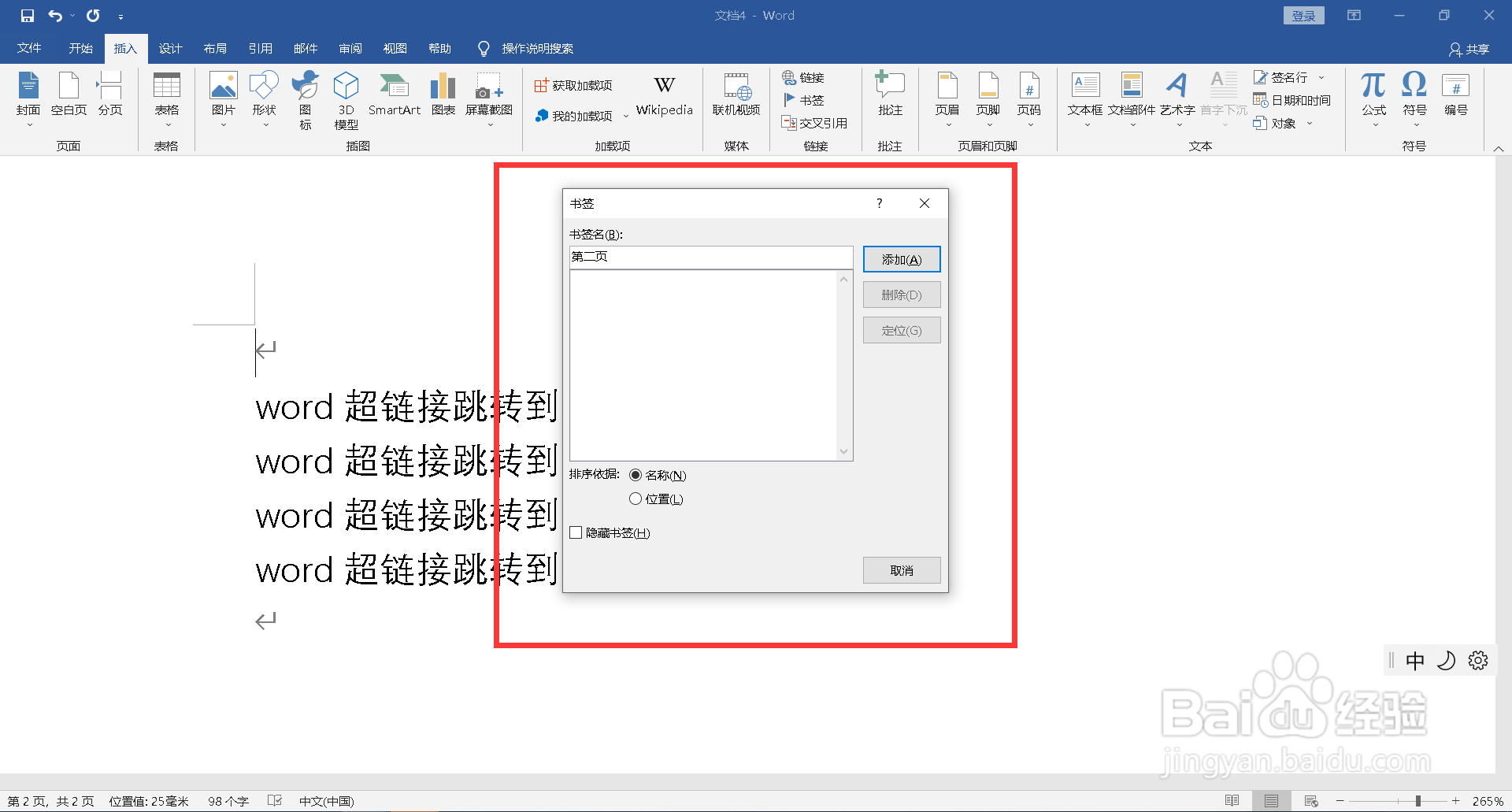
Task: Insert an online video (联机视频)
Action: tap(736, 95)
